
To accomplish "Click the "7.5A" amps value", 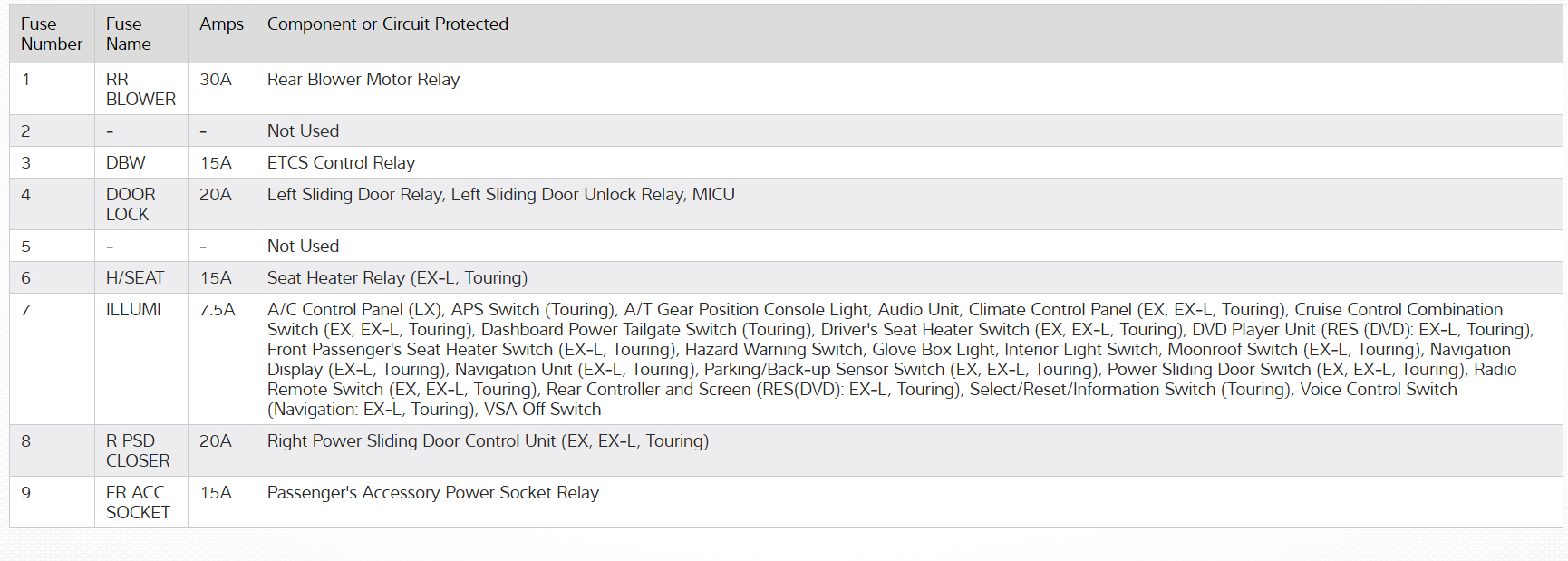I will point(217,310).
